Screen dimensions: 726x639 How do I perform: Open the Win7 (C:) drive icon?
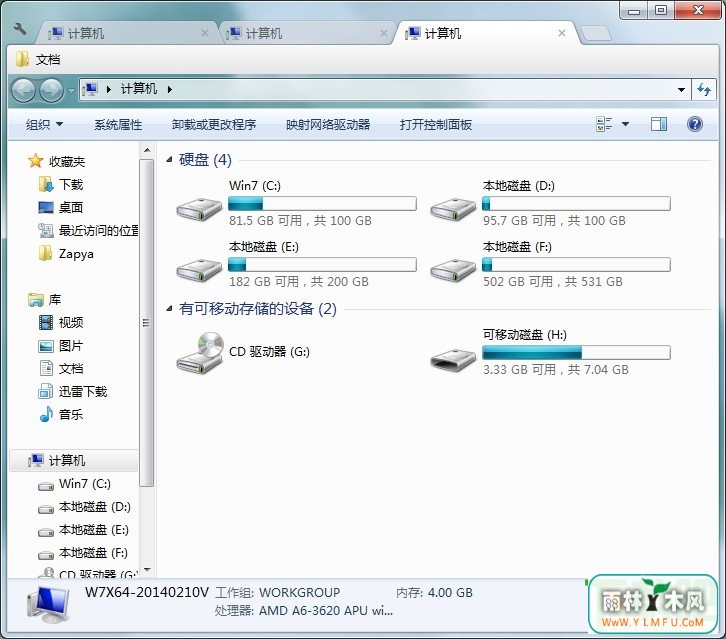click(200, 209)
